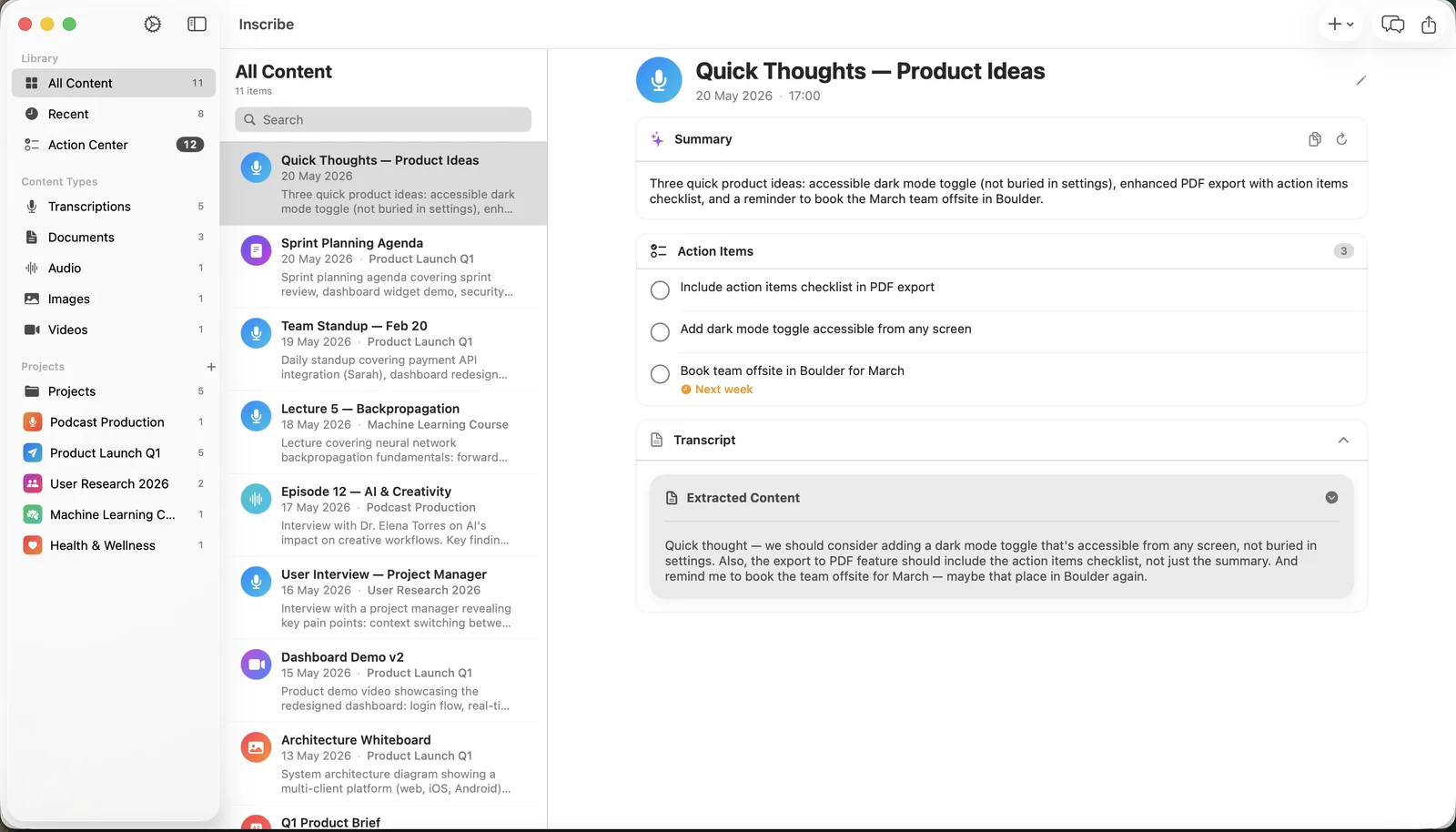Open the Projects folder item
This screenshot has height=832, width=1456.
click(x=114, y=391)
